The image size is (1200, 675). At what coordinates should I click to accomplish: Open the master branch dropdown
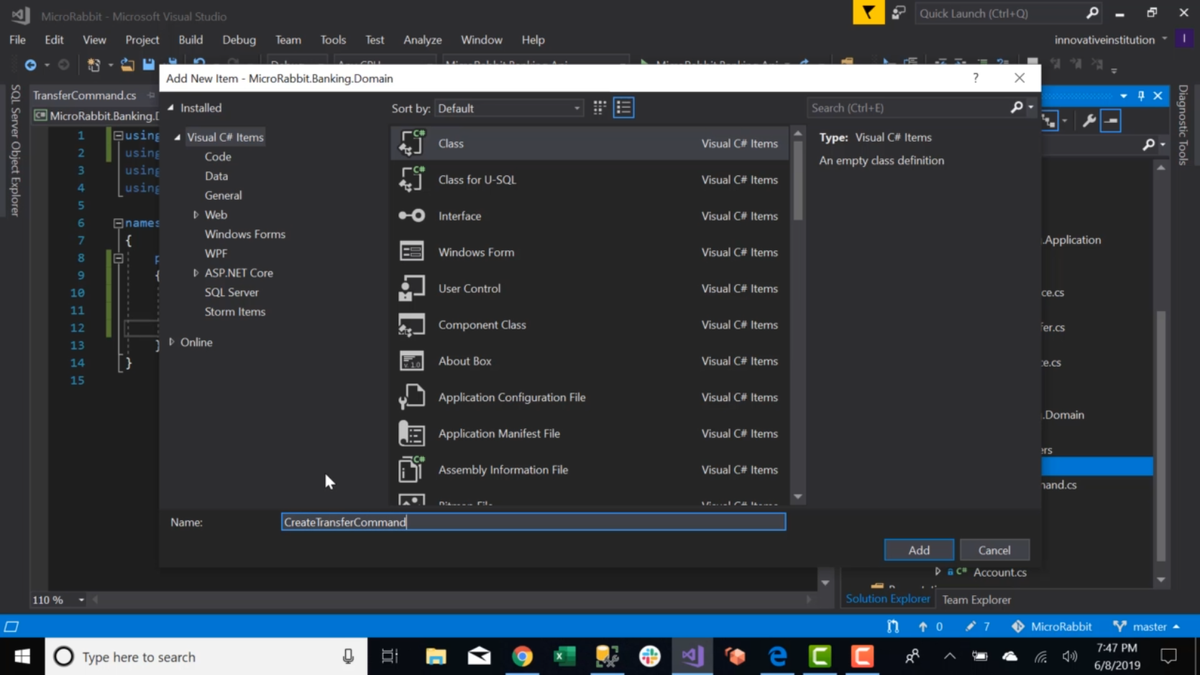pos(1147,627)
